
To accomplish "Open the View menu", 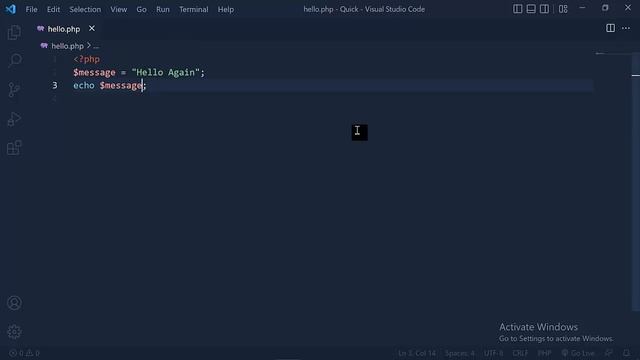I will coord(118,9).
